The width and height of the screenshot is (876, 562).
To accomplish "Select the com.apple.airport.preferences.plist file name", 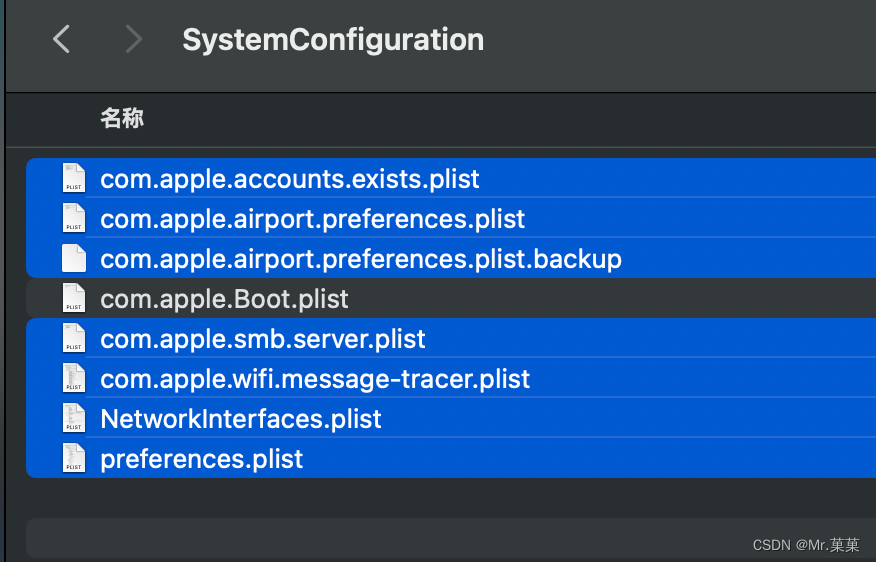I will 312,219.
